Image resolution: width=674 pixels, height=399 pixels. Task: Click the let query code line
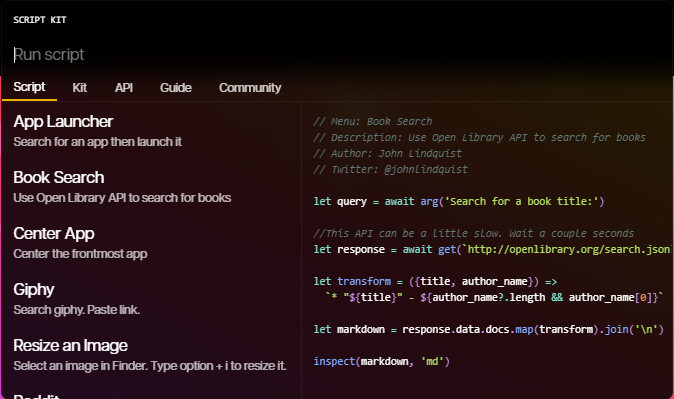(459, 201)
